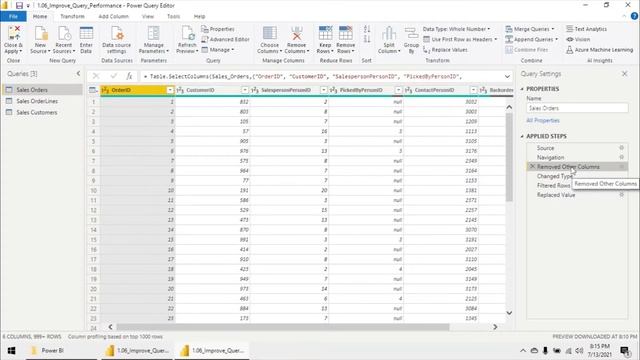Collapse the APPLIED STEPS section

click(x=522, y=136)
